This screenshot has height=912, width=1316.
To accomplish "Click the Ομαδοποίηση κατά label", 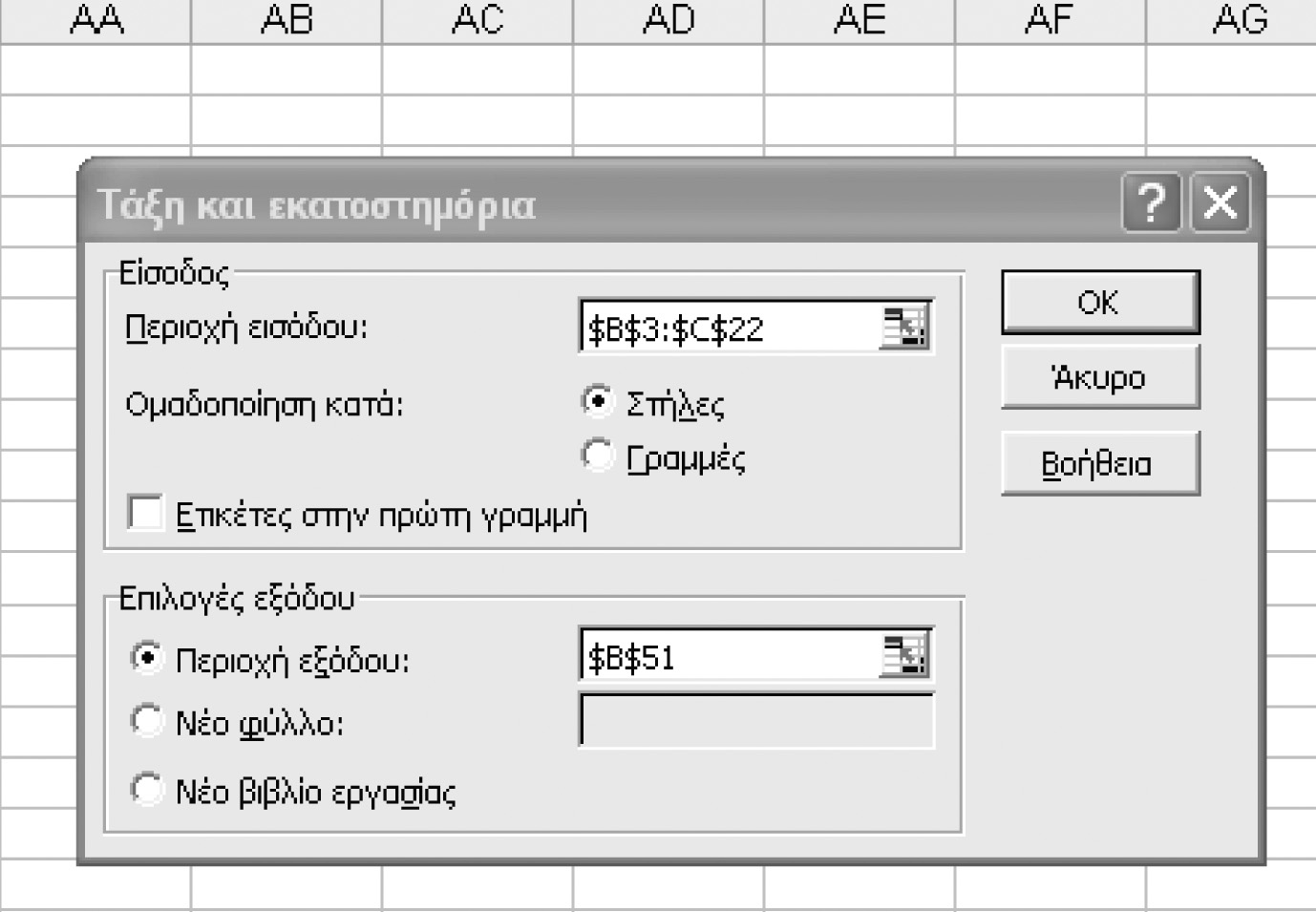I will click(x=265, y=405).
